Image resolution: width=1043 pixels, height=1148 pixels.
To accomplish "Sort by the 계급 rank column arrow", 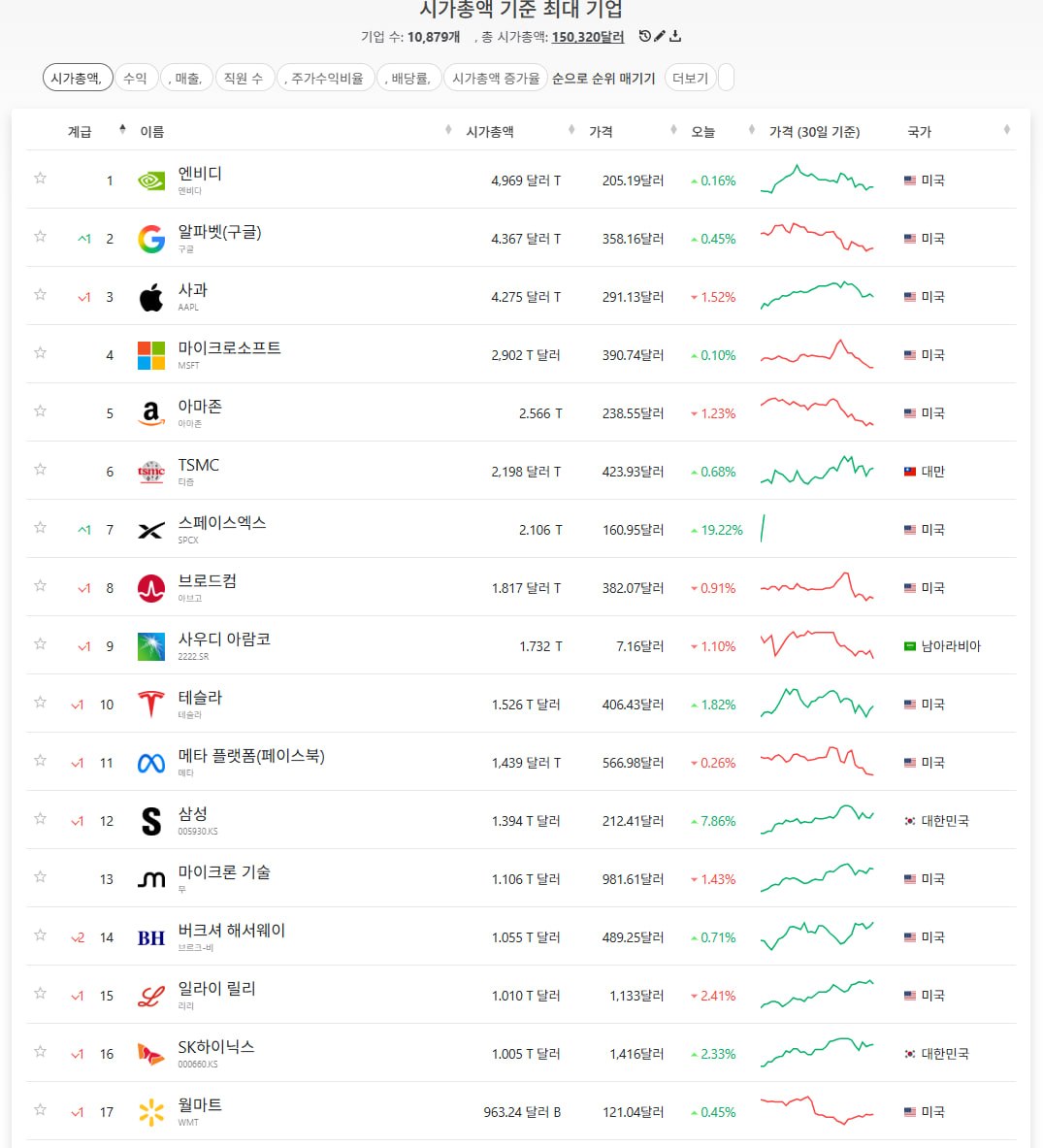I will [x=122, y=130].
